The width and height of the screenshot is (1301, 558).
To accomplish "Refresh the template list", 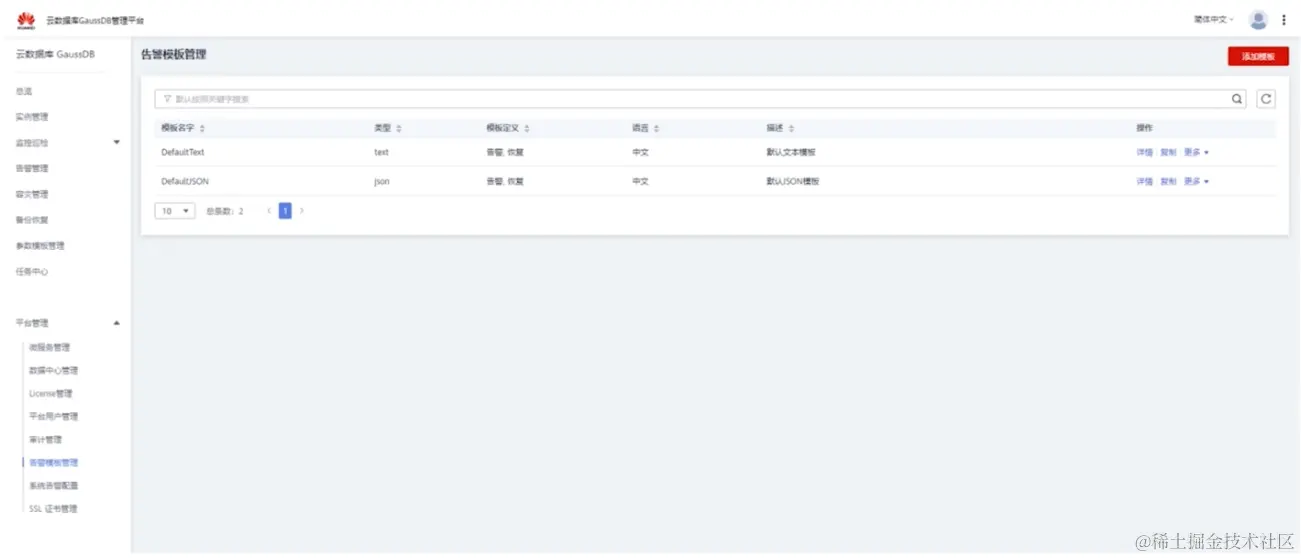I will click(1266, 99).
